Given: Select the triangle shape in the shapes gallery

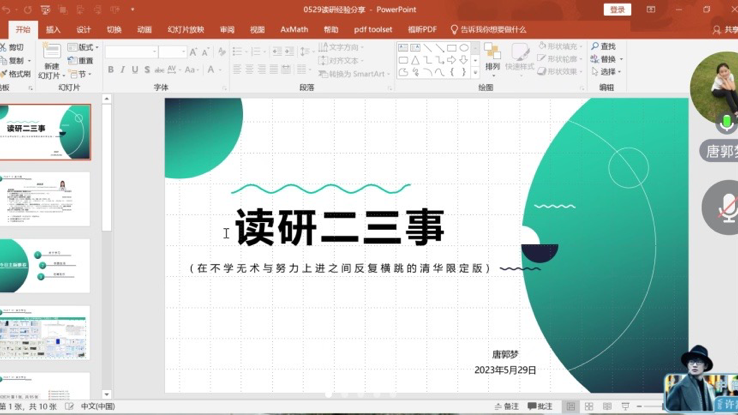Looking at the screenshot, I should tap(415, 60).
